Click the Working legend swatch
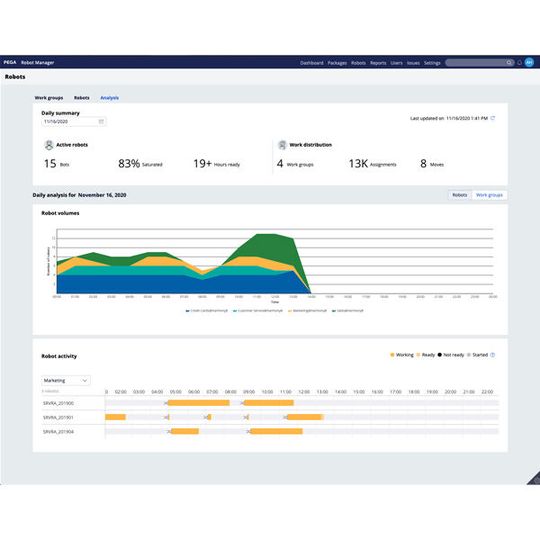This screenshot has height=540, width=540. coord(392,355)
